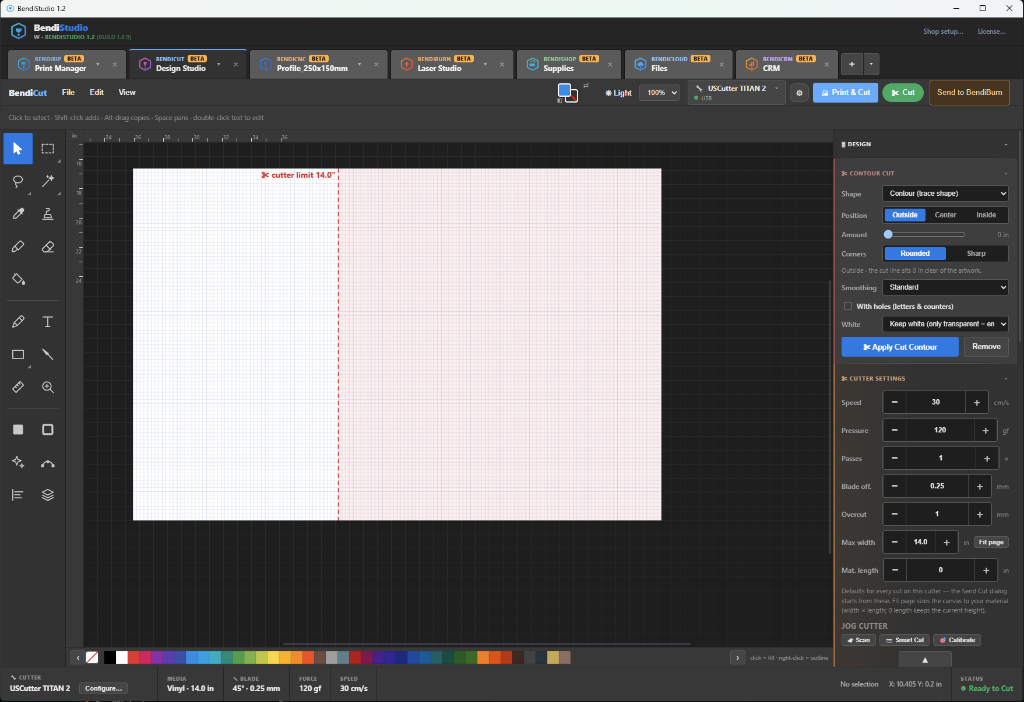Set contour position to Inside

point(985,215)
